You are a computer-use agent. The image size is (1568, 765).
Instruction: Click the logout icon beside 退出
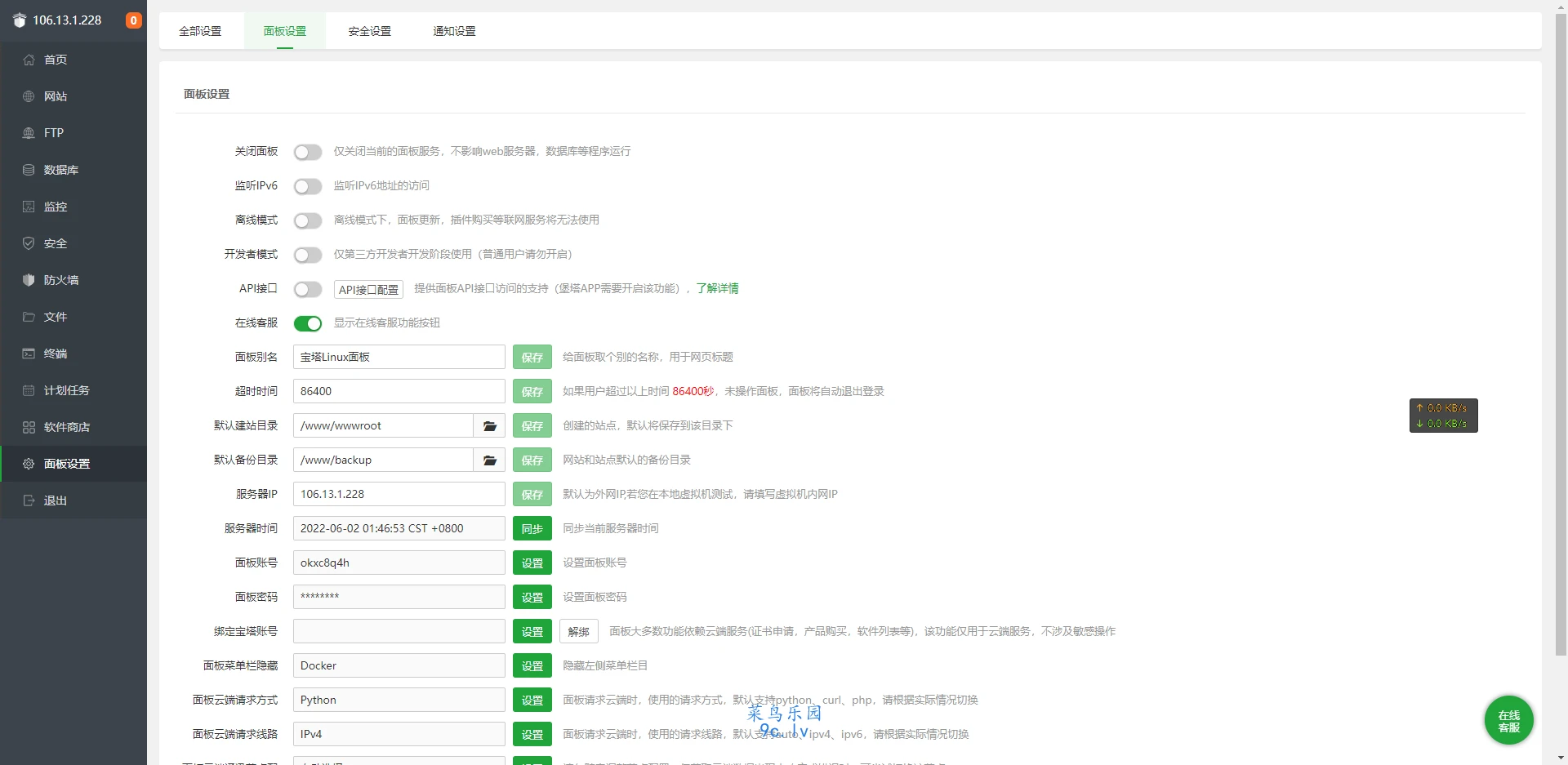pyautogui.click(x=29, y=500)
